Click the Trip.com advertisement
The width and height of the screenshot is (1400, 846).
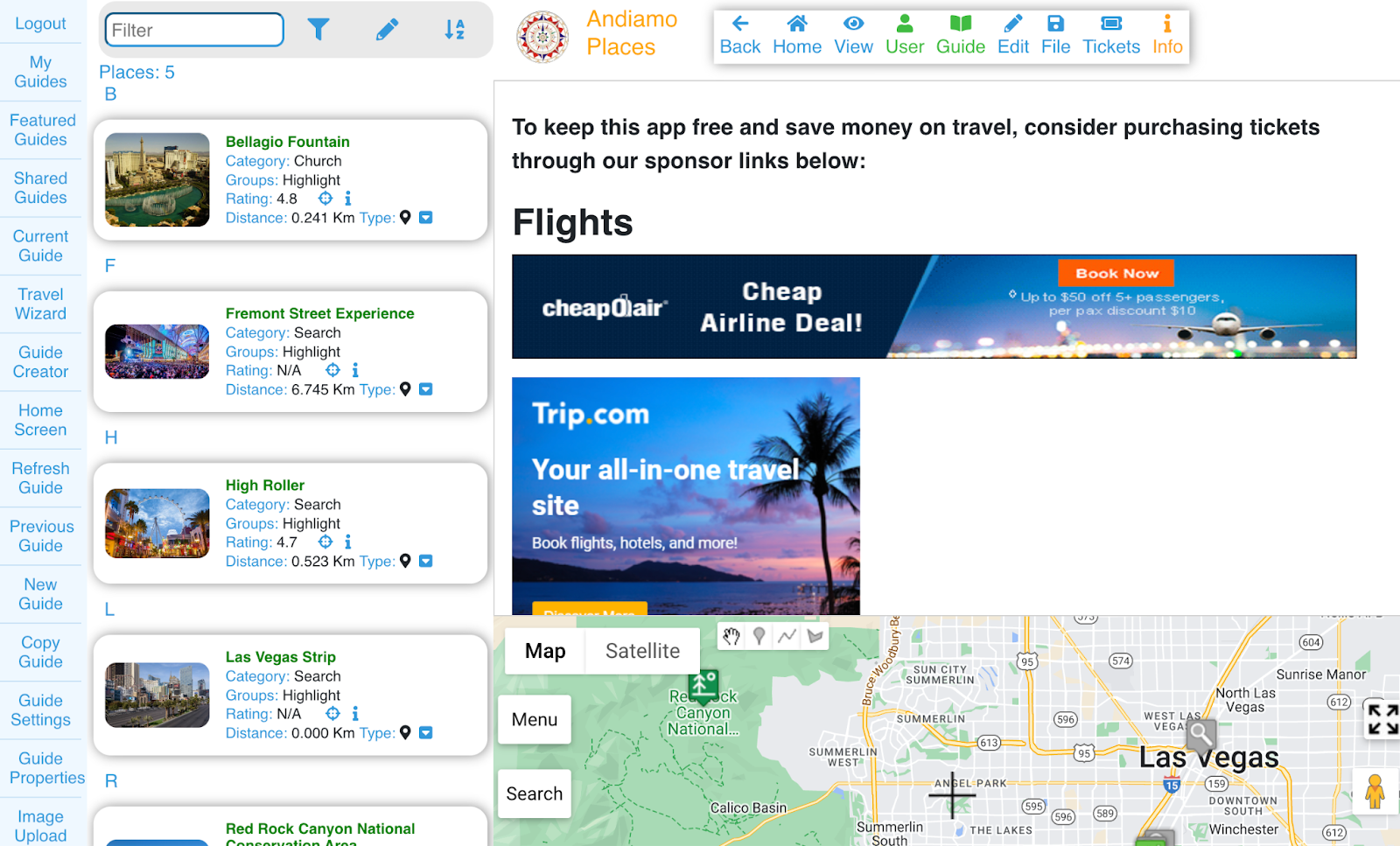686,495
